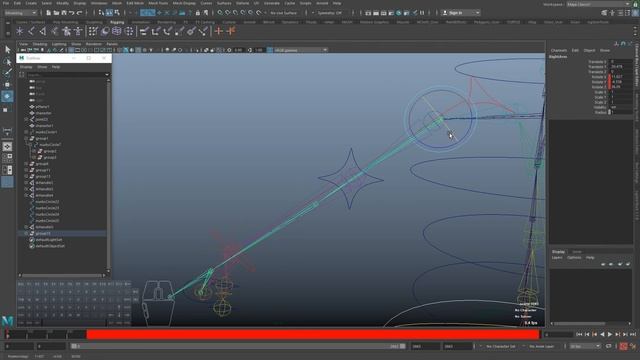
Task: Click the Quick Rig figure shelf icon
Action: [x=66, y=31]
